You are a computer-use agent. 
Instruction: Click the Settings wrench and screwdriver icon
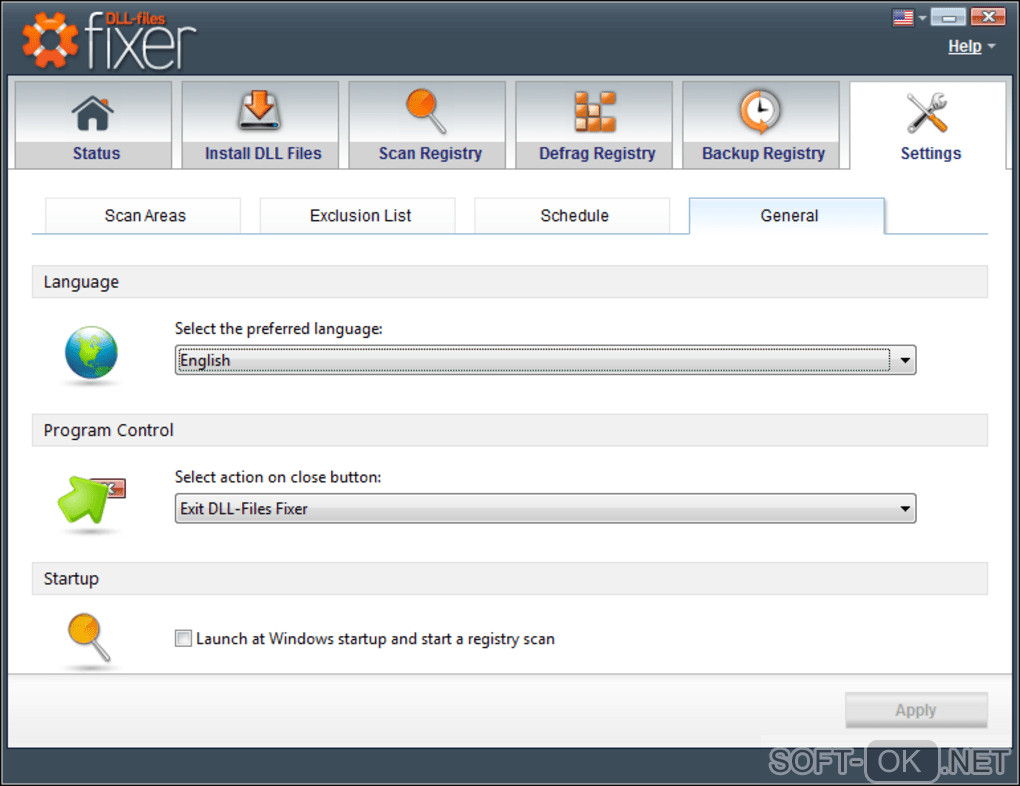click(928, 113)
